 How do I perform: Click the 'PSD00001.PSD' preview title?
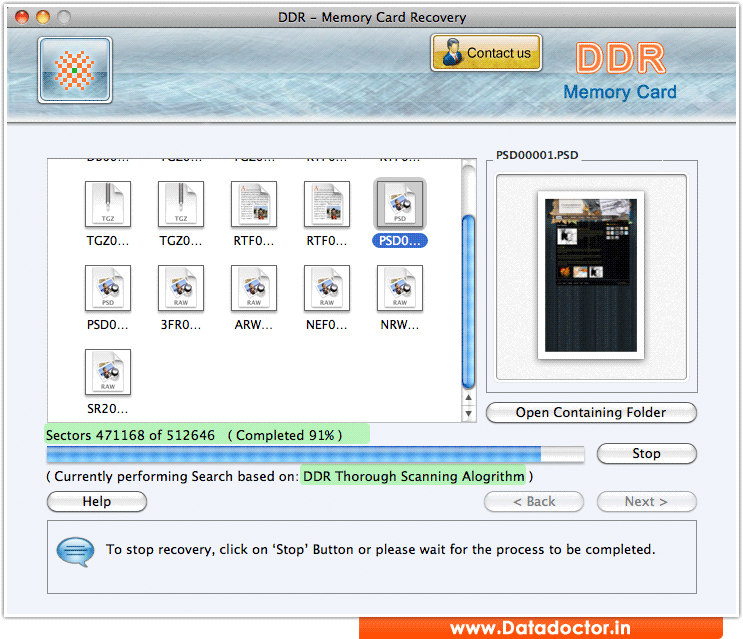[537, 155]
